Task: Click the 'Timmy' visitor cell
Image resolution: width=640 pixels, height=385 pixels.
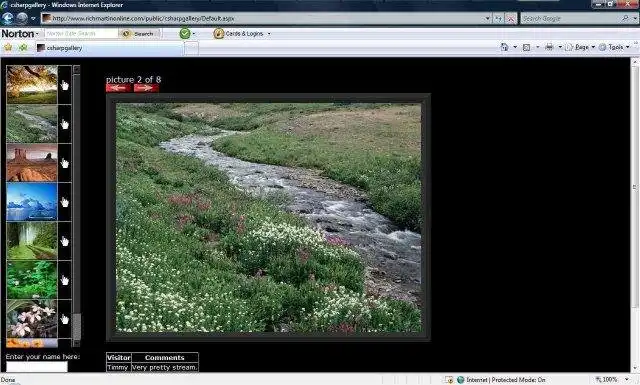Action: tap(118, 367)
